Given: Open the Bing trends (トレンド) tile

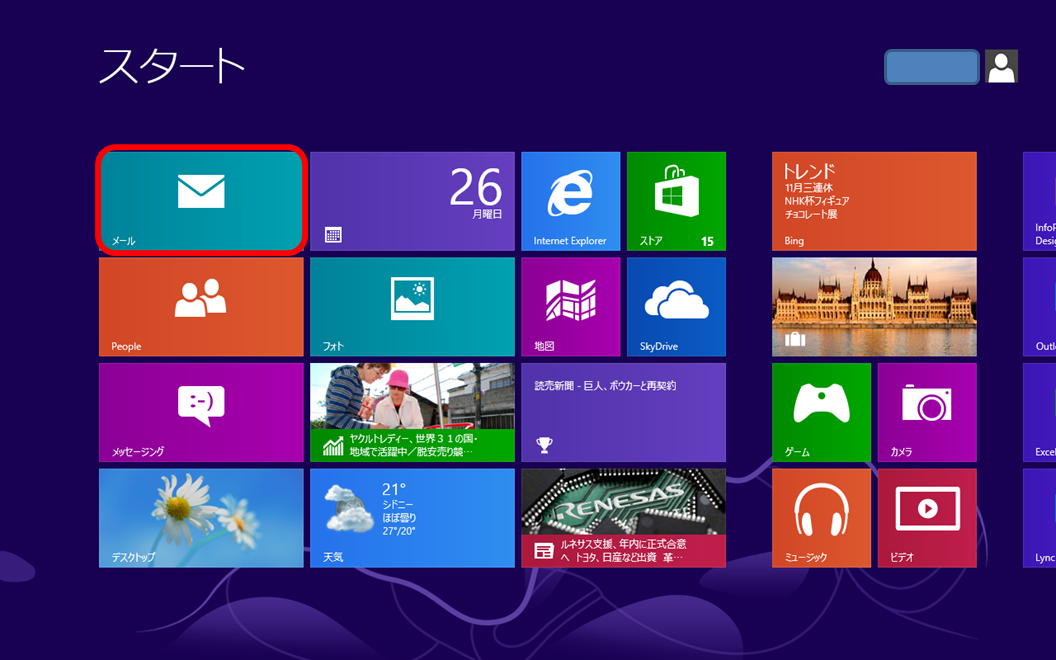Looking at the screenshot, I should (874, 200).
